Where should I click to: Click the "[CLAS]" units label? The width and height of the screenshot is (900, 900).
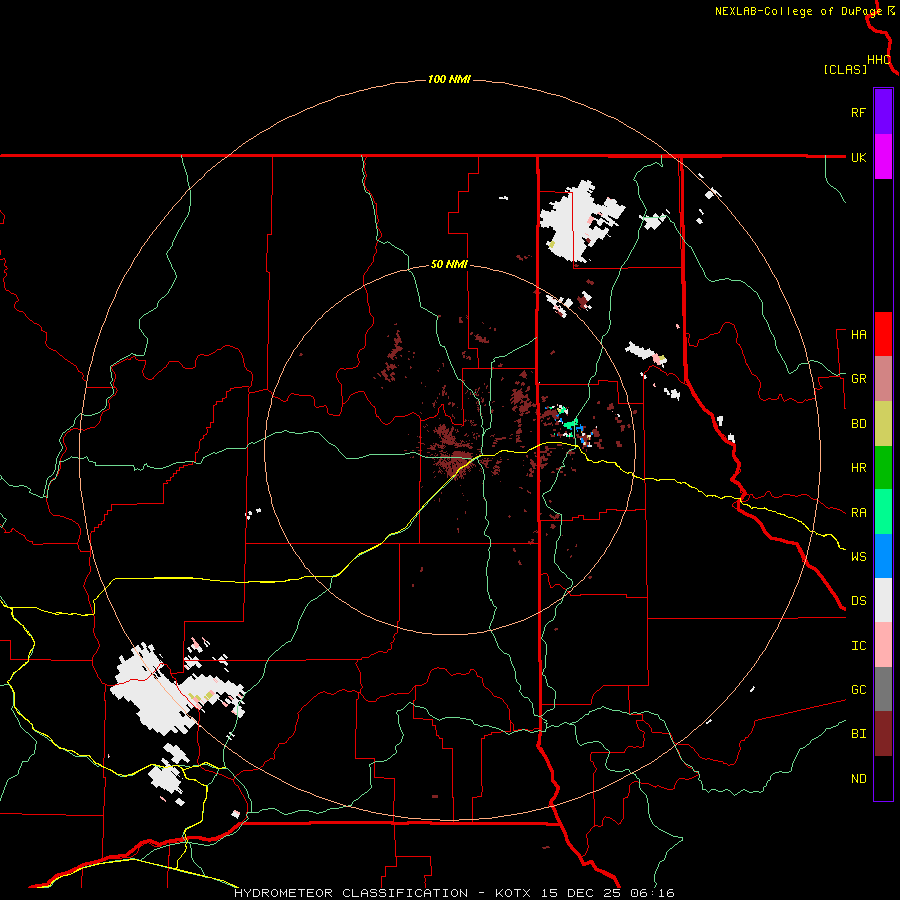click(845, 69)
